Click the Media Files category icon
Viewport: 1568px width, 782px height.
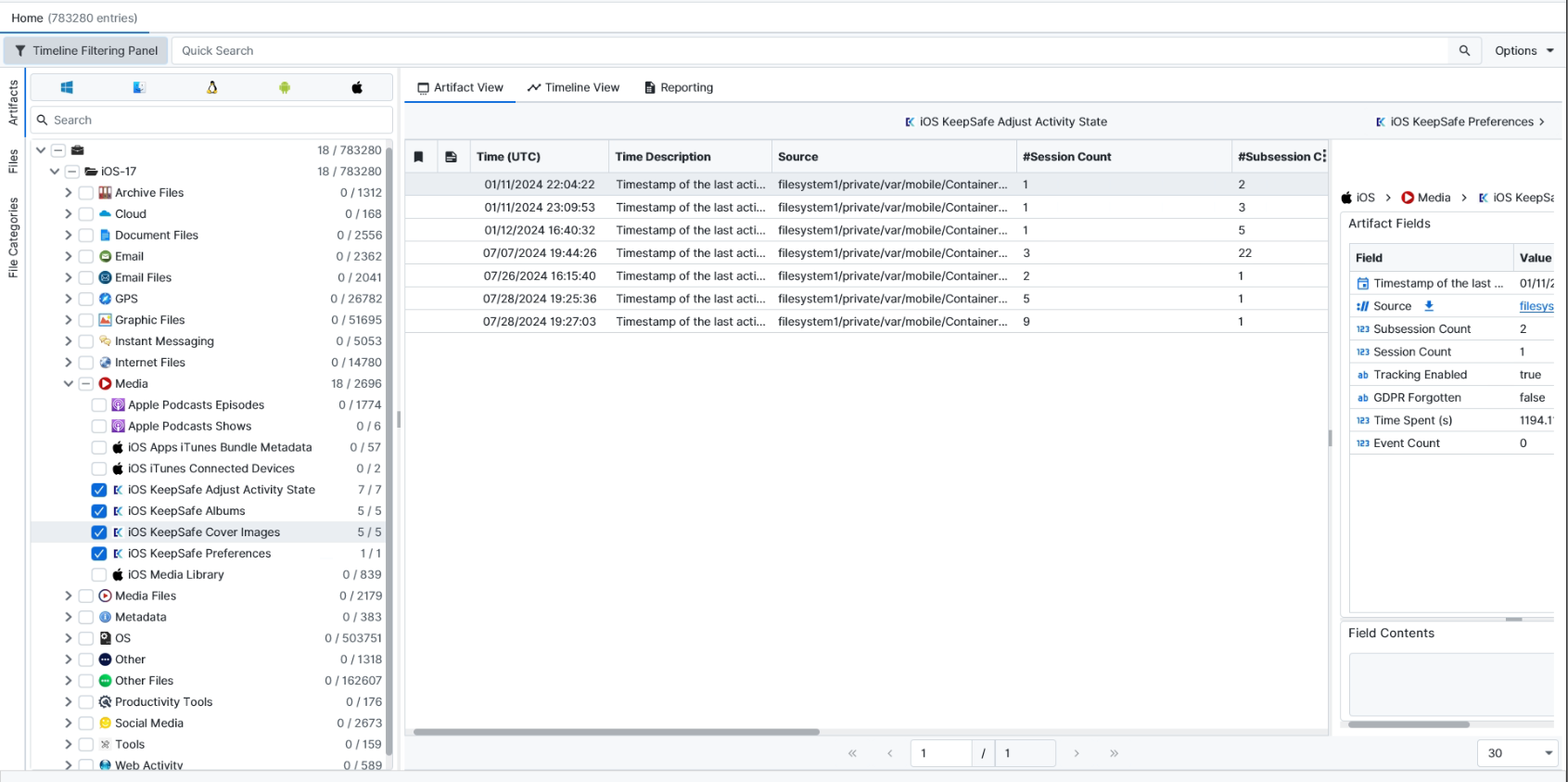(x=105, y=596)
